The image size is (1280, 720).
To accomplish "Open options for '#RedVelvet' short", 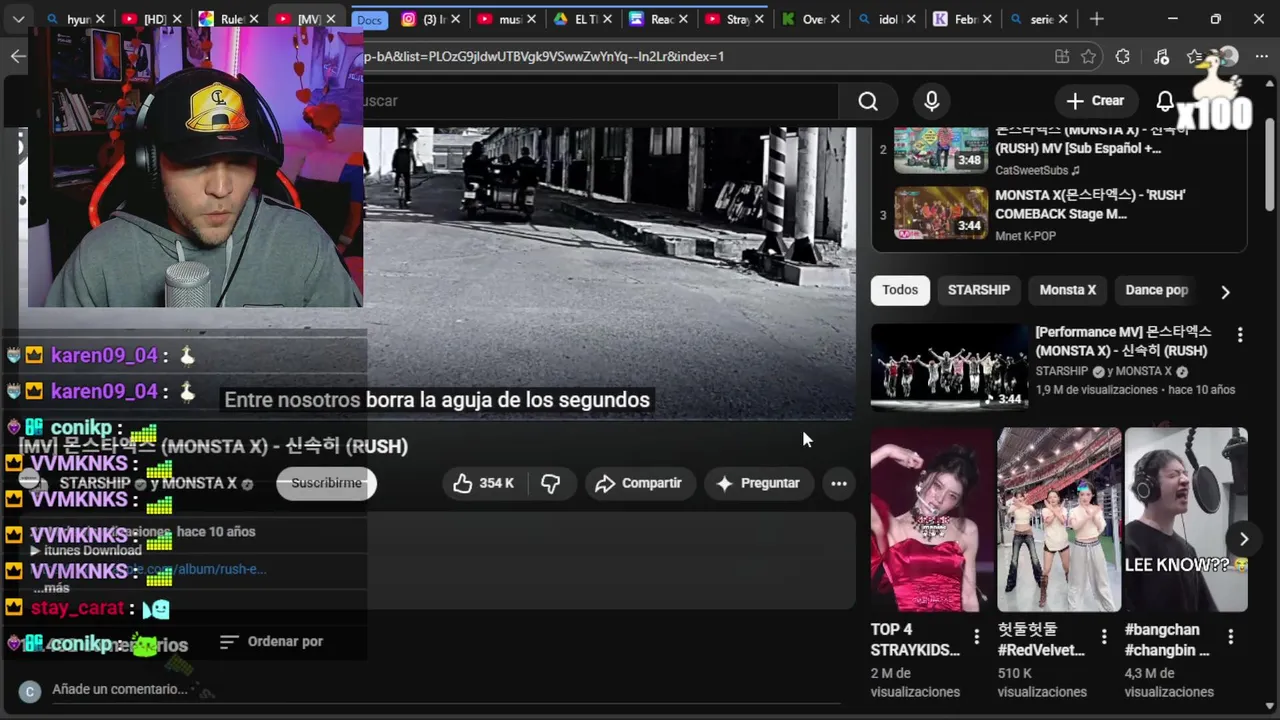I will (1104, 637).
